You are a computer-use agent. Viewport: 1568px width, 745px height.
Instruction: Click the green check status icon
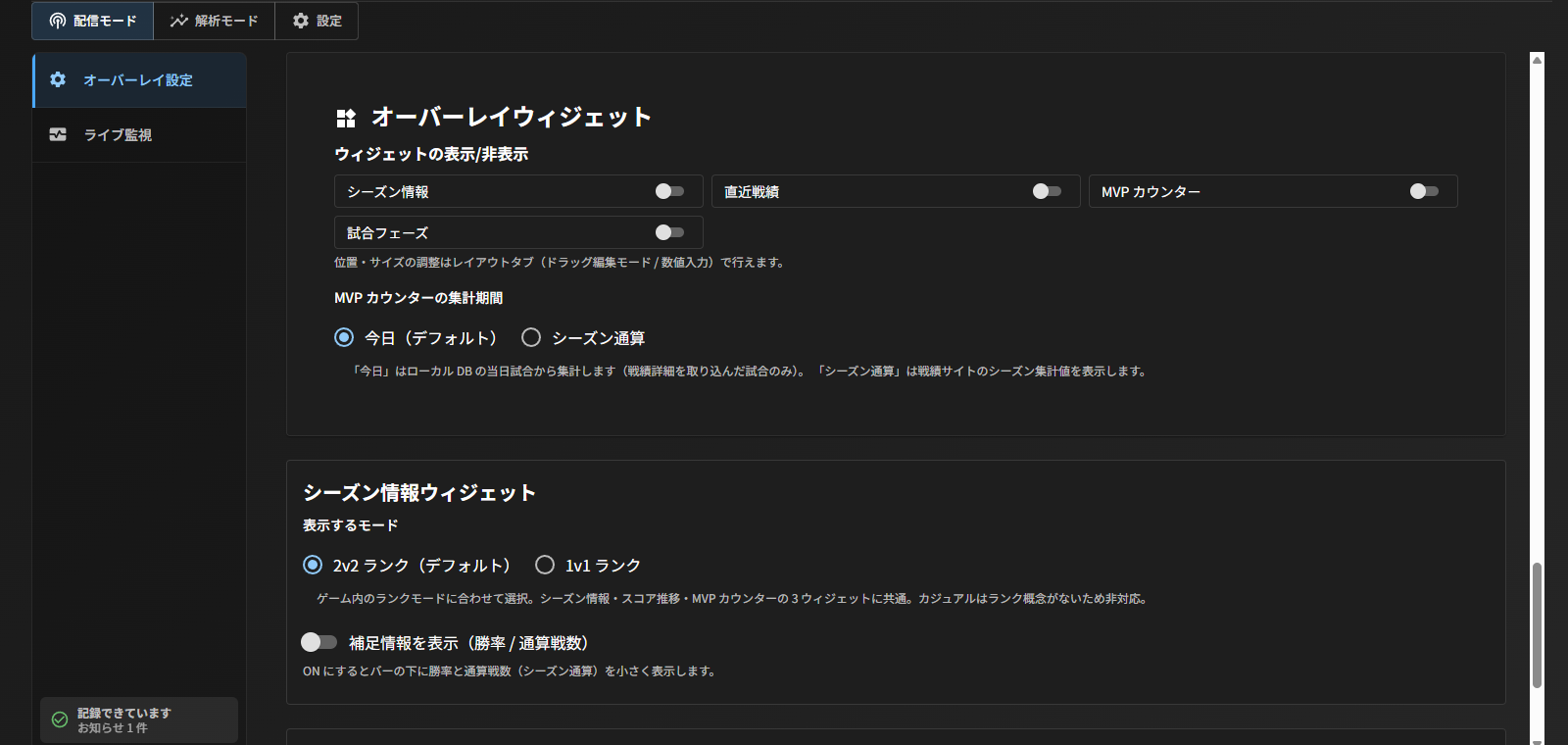[x=60, y=720]
